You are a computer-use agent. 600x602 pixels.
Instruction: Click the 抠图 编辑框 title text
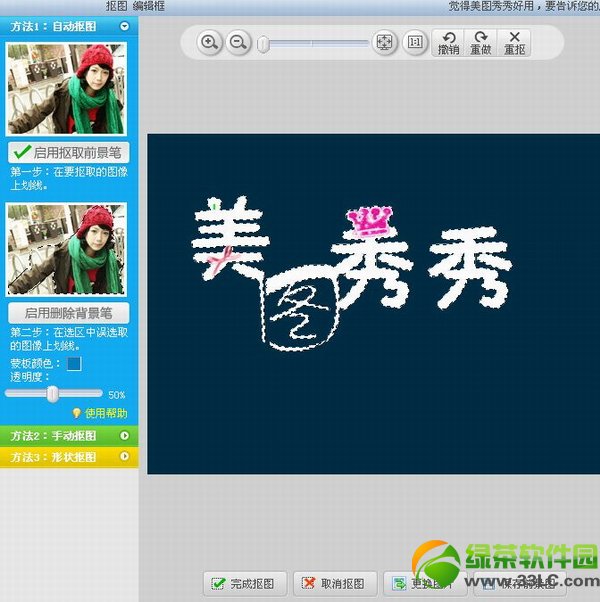[x=135, y=6]
